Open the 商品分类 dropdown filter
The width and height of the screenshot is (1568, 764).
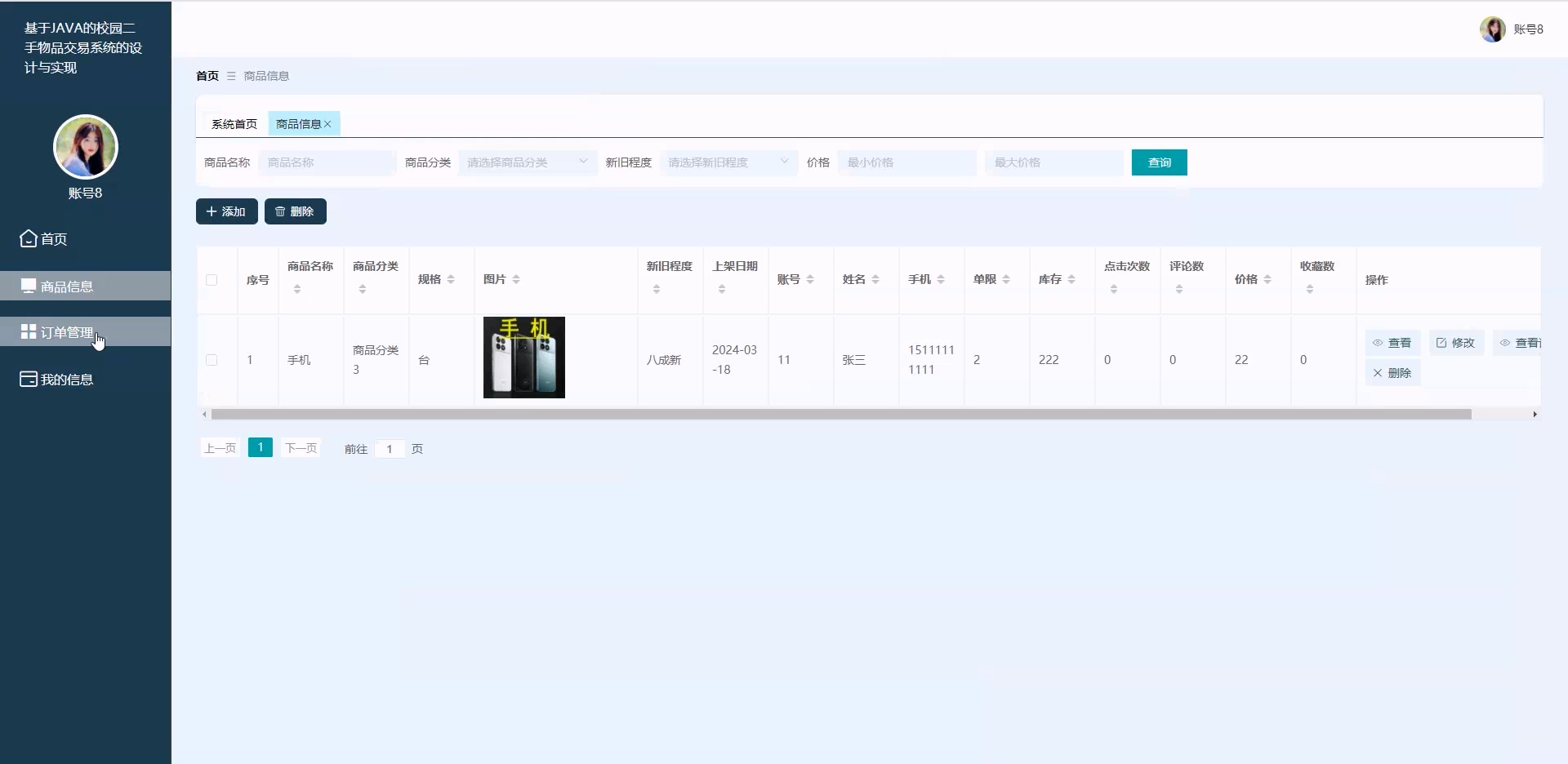[x=528, y=162]
